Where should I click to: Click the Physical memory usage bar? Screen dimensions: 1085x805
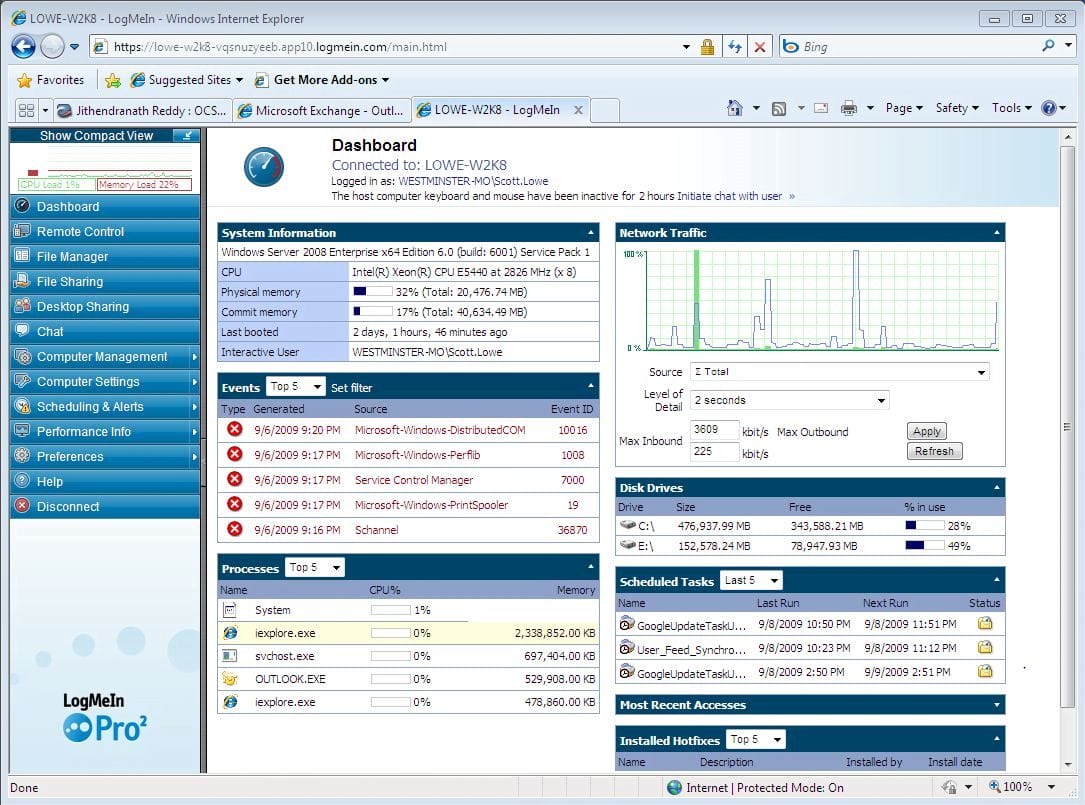tap(372, 291)
